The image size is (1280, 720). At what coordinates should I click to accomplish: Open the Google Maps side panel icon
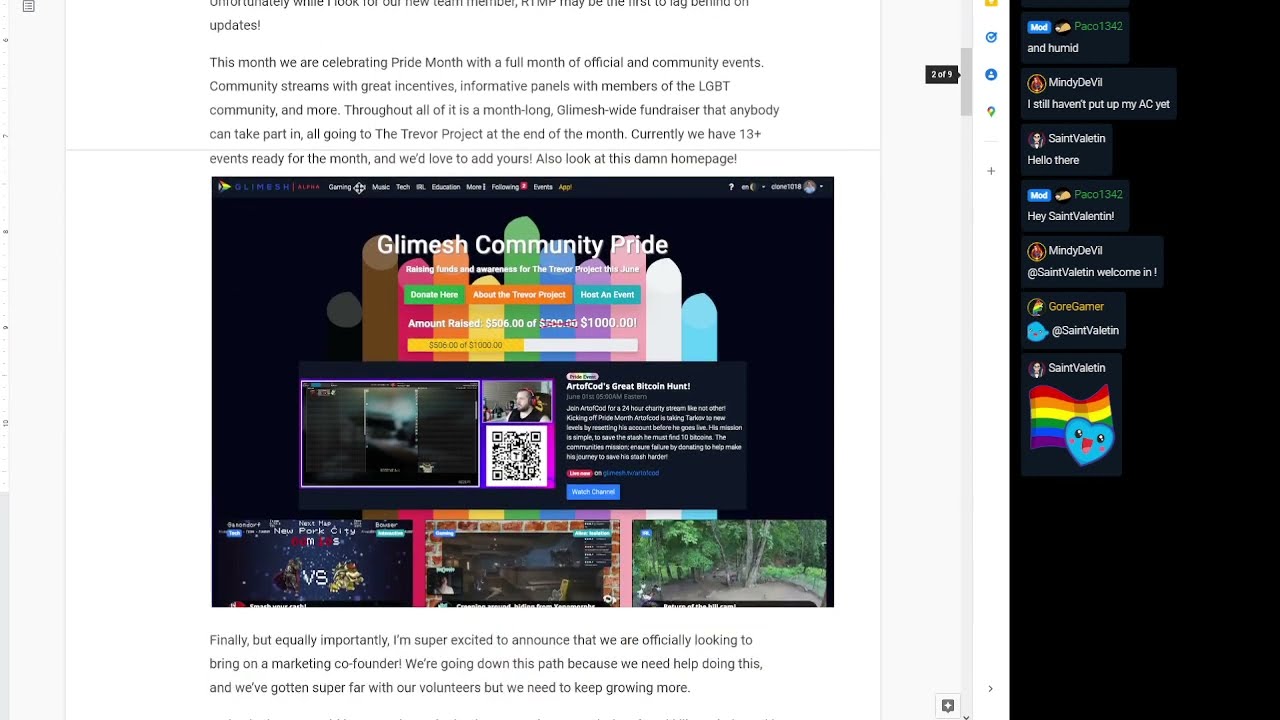[x=991, y=111]
